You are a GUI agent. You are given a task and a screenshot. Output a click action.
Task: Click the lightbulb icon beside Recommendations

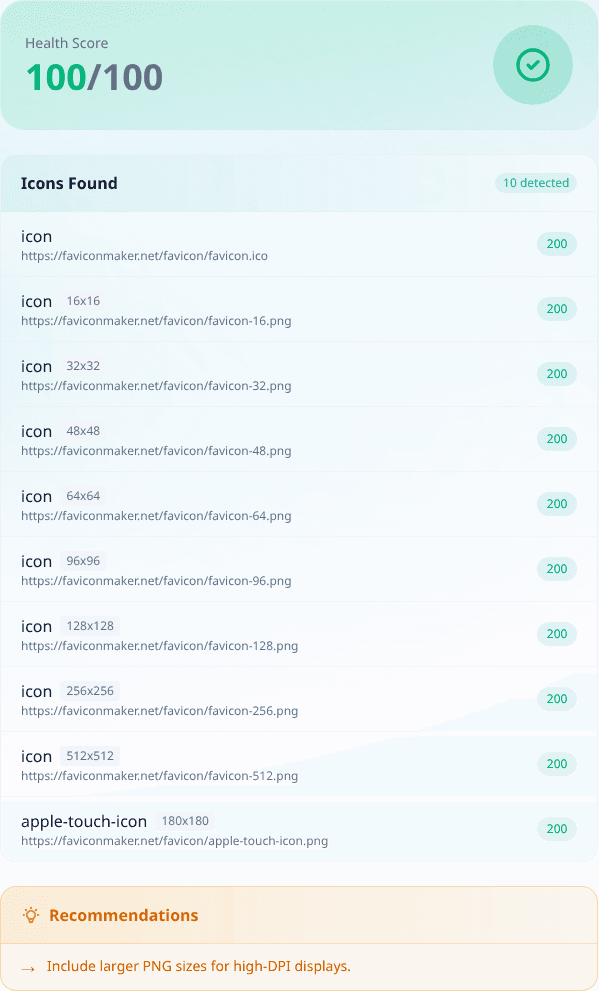(x=31, y=915)
